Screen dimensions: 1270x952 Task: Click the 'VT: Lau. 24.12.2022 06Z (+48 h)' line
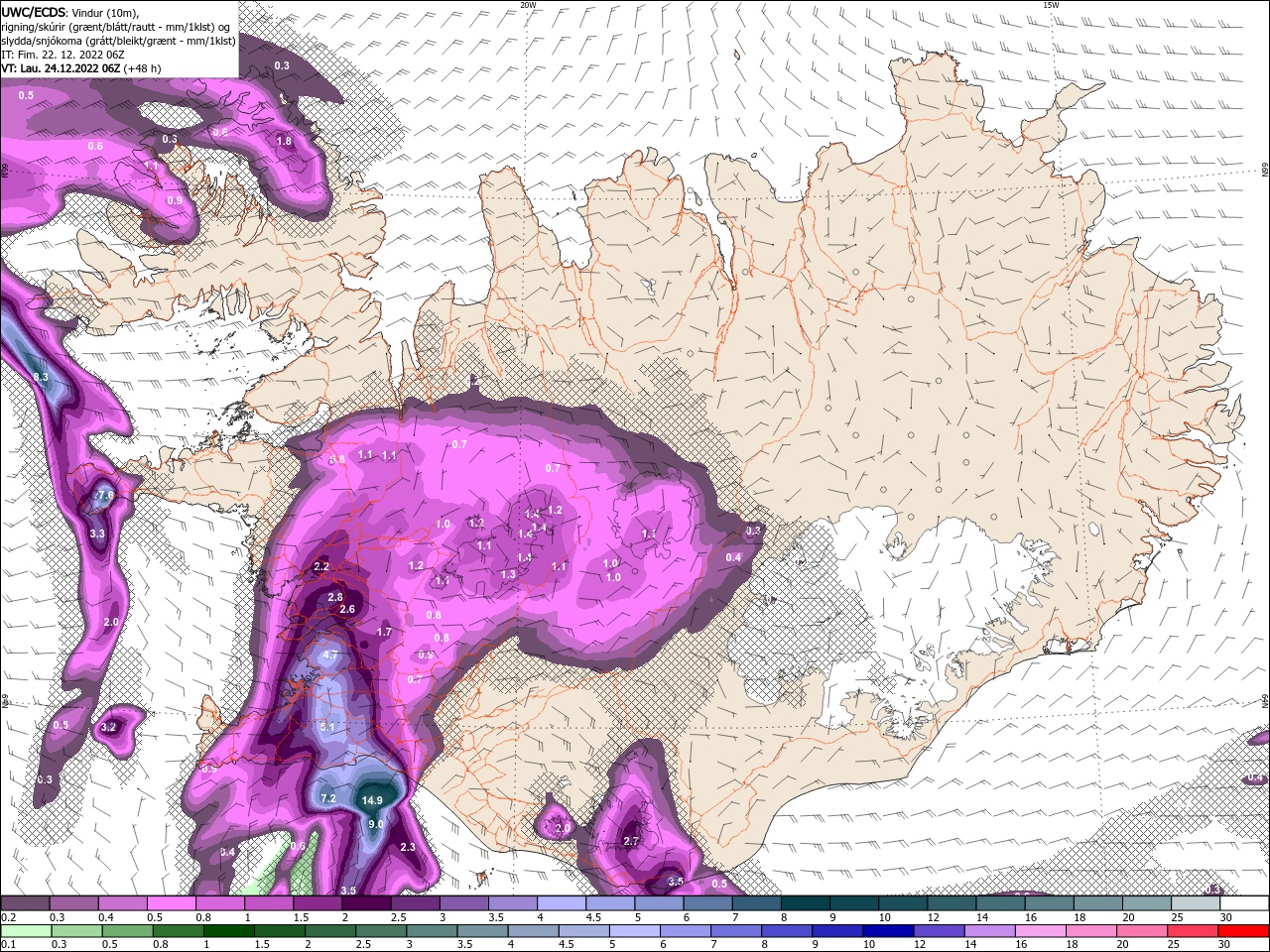tap(81, 68)
